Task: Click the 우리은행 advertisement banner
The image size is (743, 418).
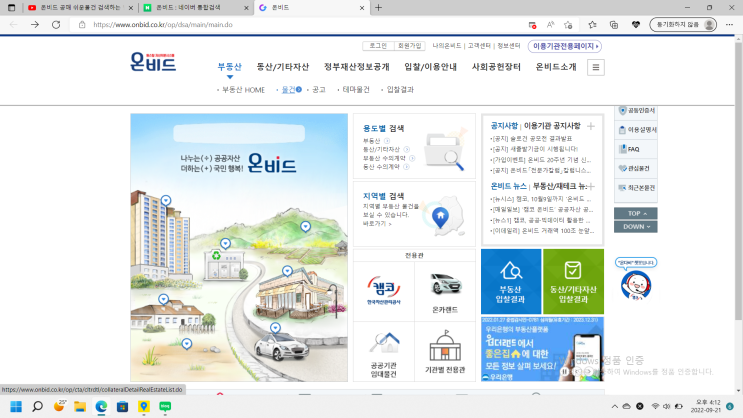Action: pos(542,349)
